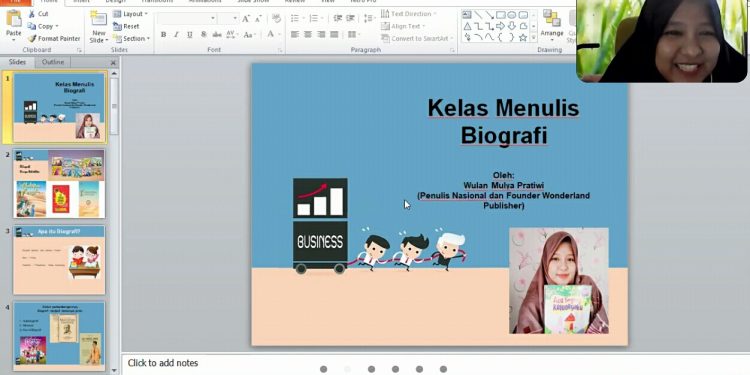Open the Columns dropdown
The height and width of the screenshot is (375, 750).
point(354,34)
